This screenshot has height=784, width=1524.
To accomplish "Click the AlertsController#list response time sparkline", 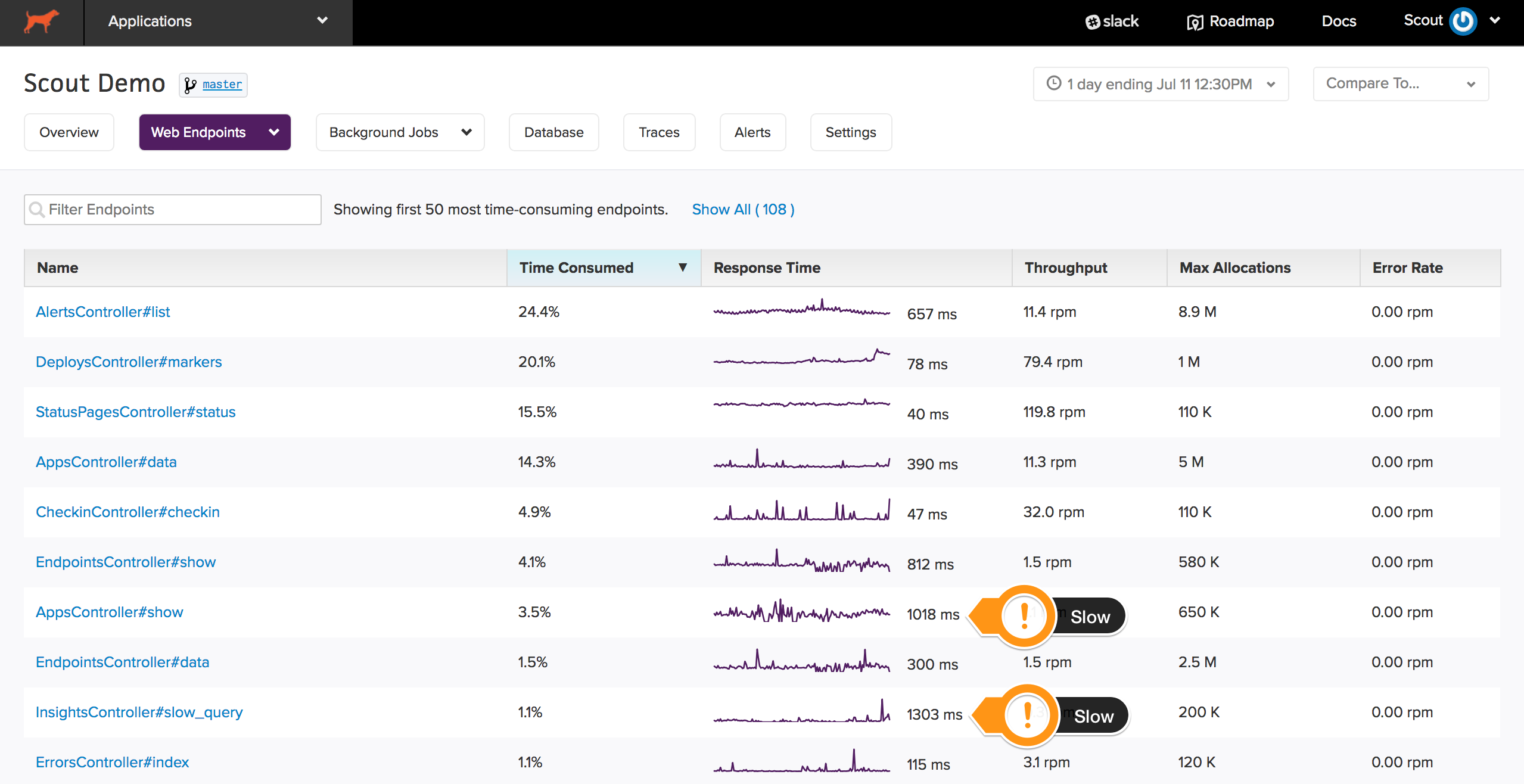I will [x=801, y=309].
